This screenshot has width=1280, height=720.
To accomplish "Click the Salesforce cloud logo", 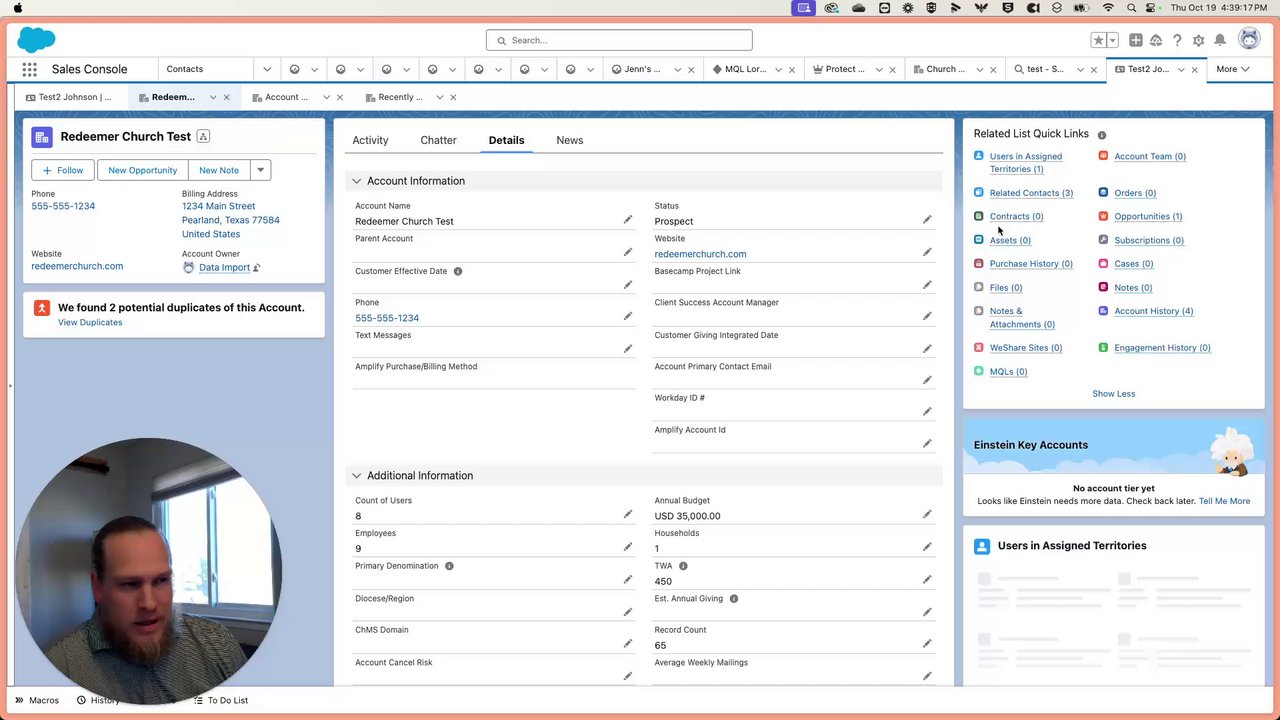I will click(x=36, y=40).
